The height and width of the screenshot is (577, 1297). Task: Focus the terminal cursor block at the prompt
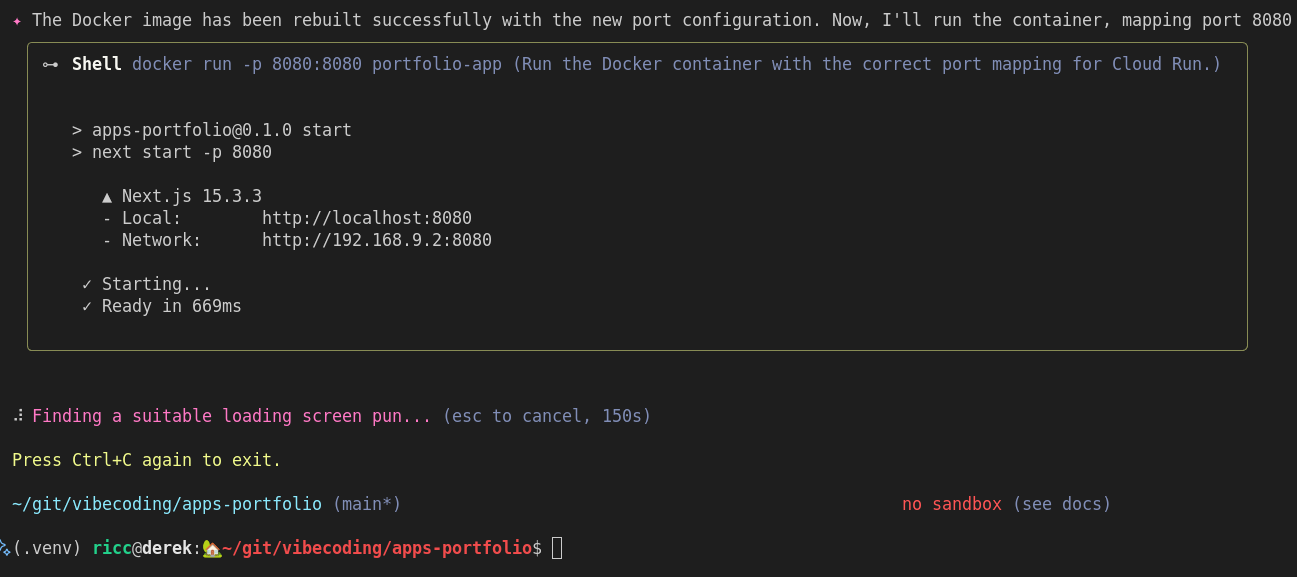557,548
